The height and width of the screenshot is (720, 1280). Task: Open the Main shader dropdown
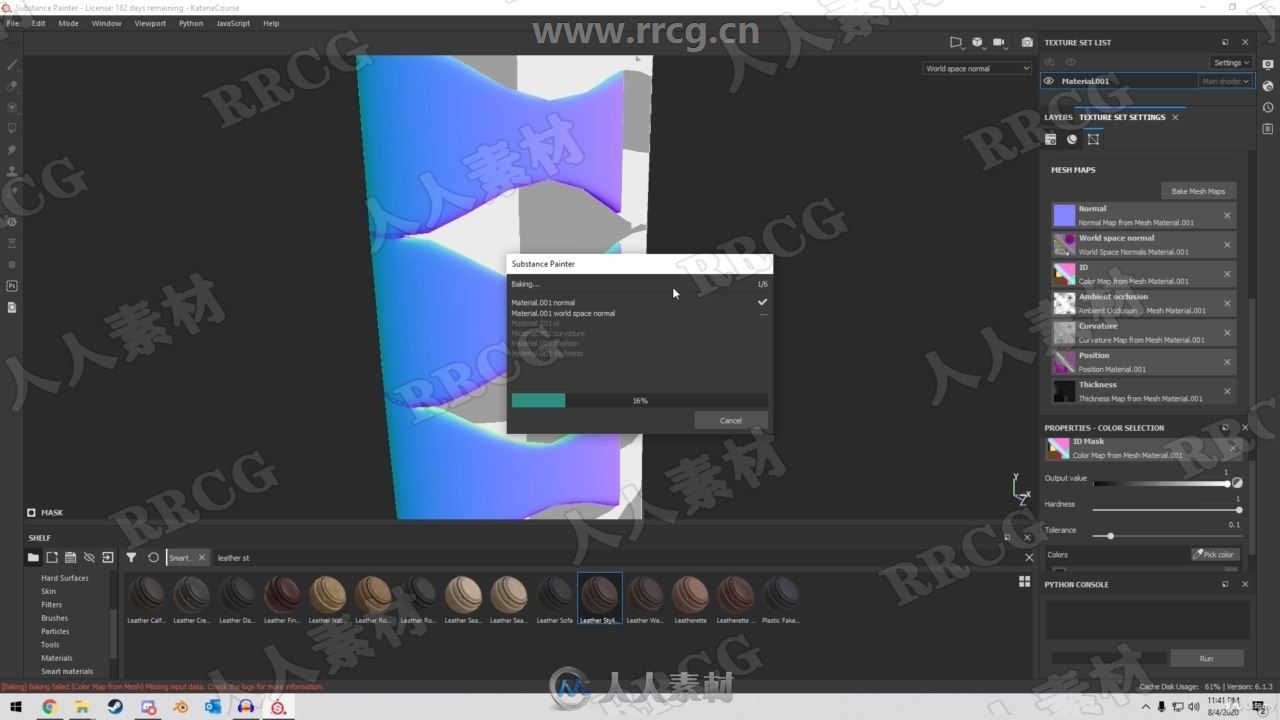[1225, 81]
